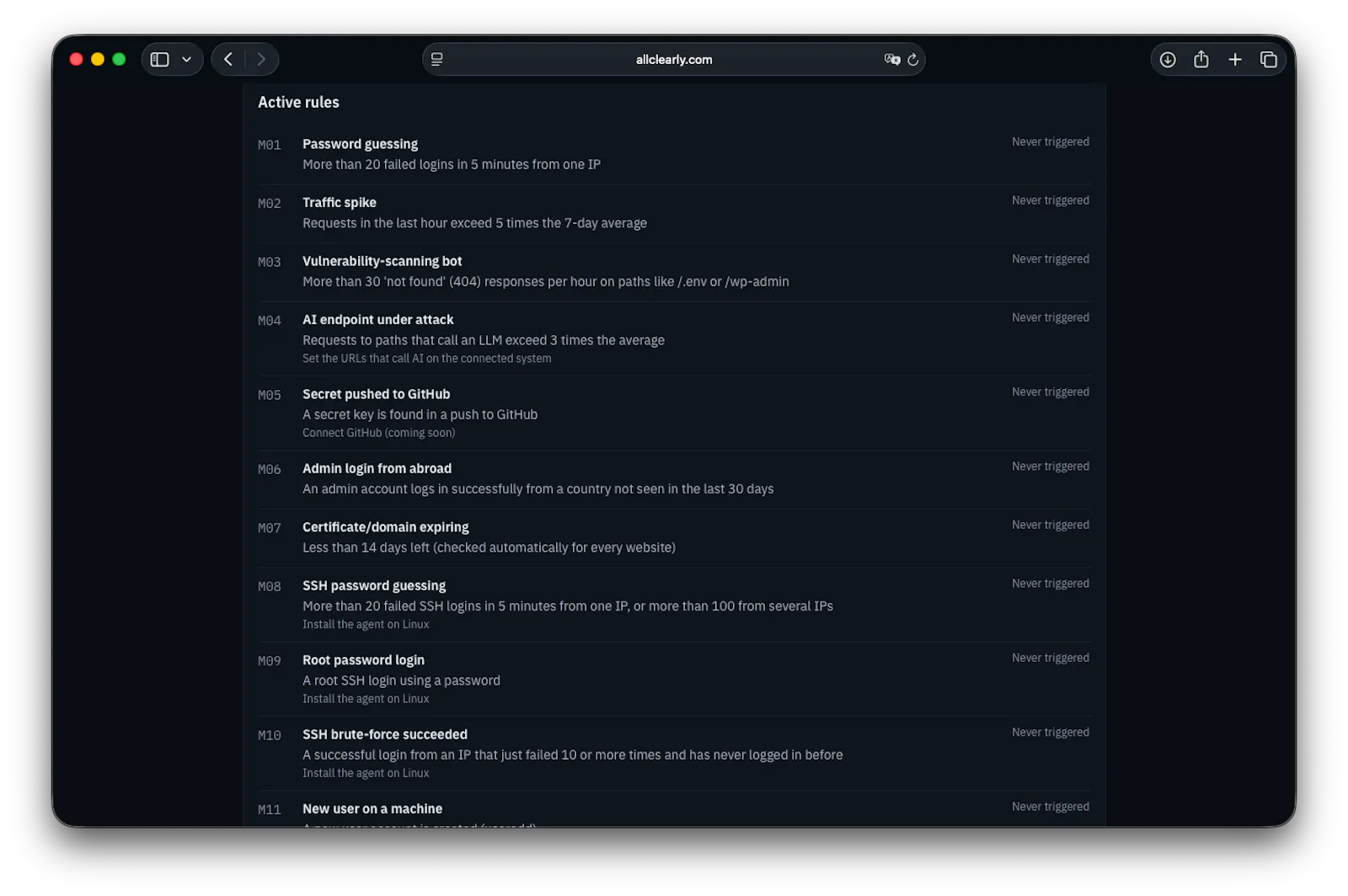Go back with the back arrow
This screenshot has width=1348, height=896.
click(228, 60)
